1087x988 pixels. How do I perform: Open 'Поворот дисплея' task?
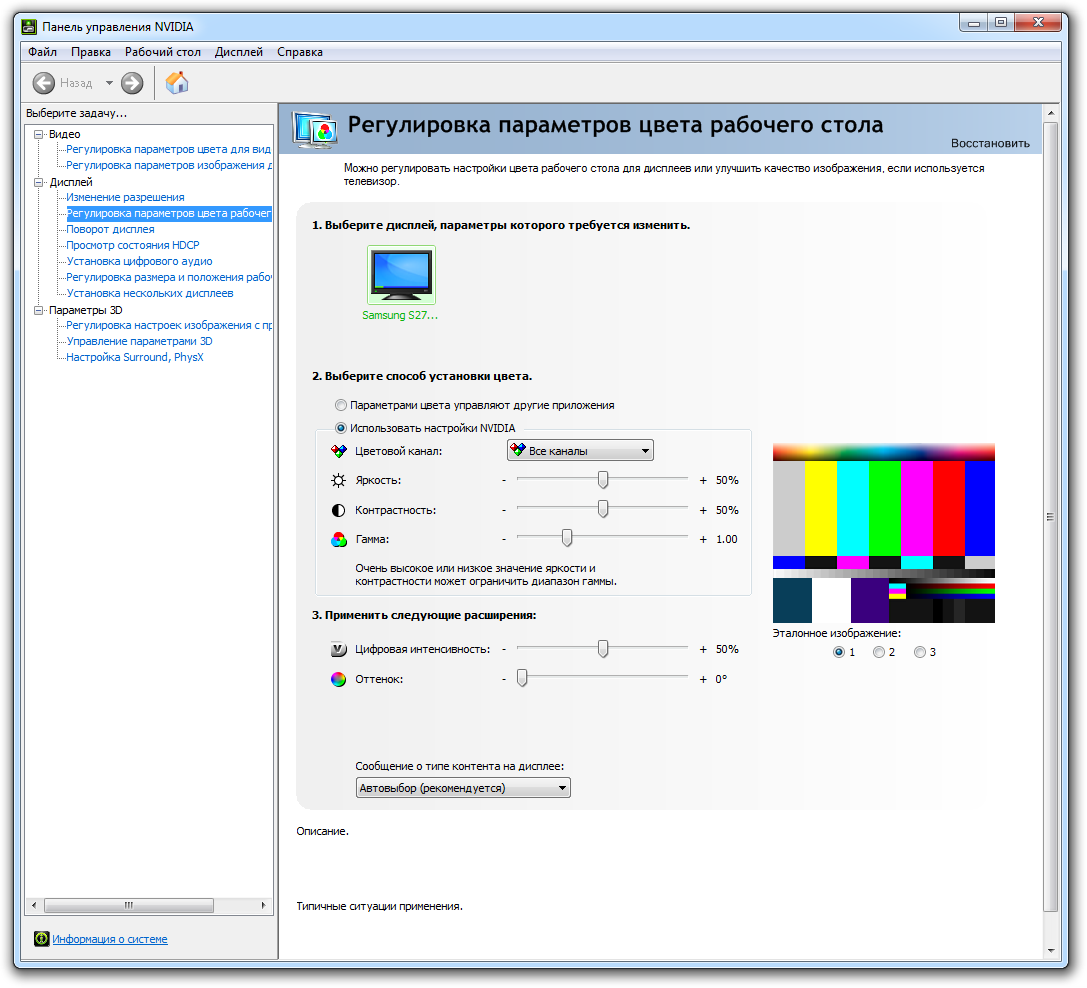[x=111, y=229]
